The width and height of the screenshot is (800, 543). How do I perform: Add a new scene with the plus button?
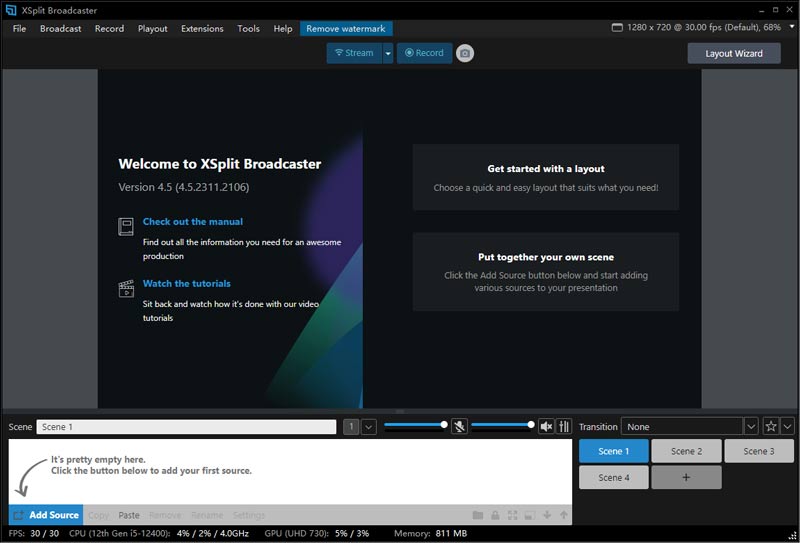pyautogui.click(x=686, y=478)
